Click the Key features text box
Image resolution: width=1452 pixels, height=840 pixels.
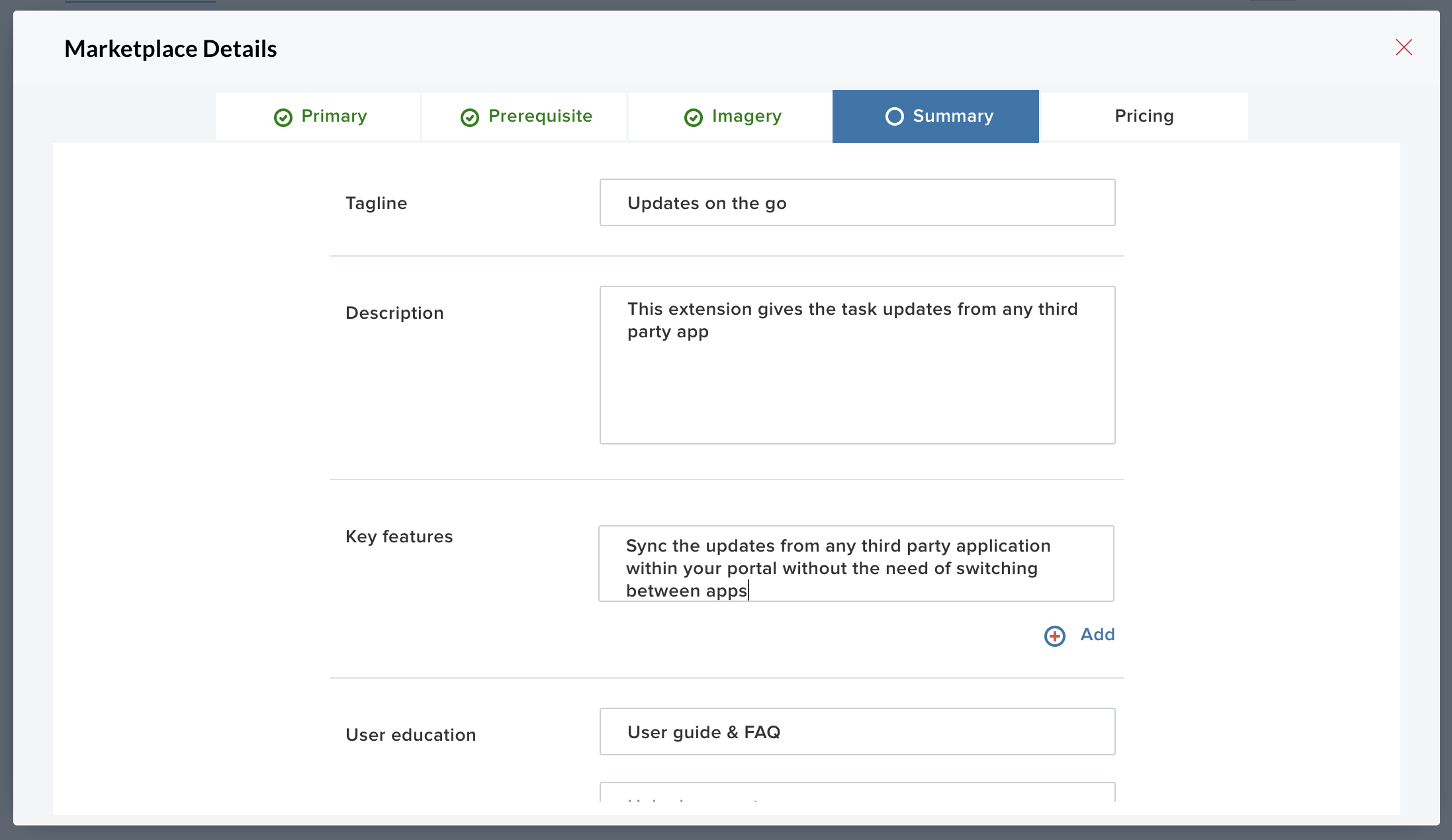(856, 564)
